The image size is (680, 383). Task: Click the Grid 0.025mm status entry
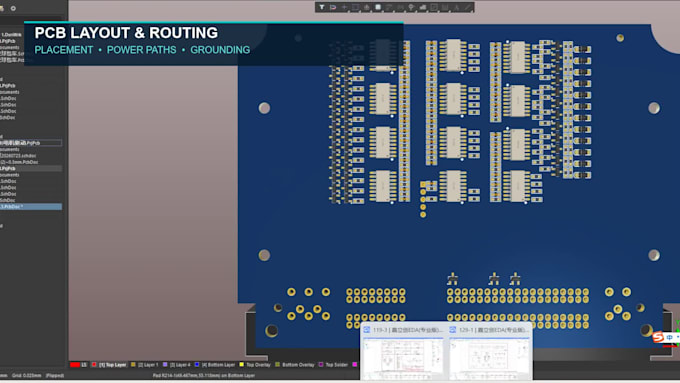(26, 376)
